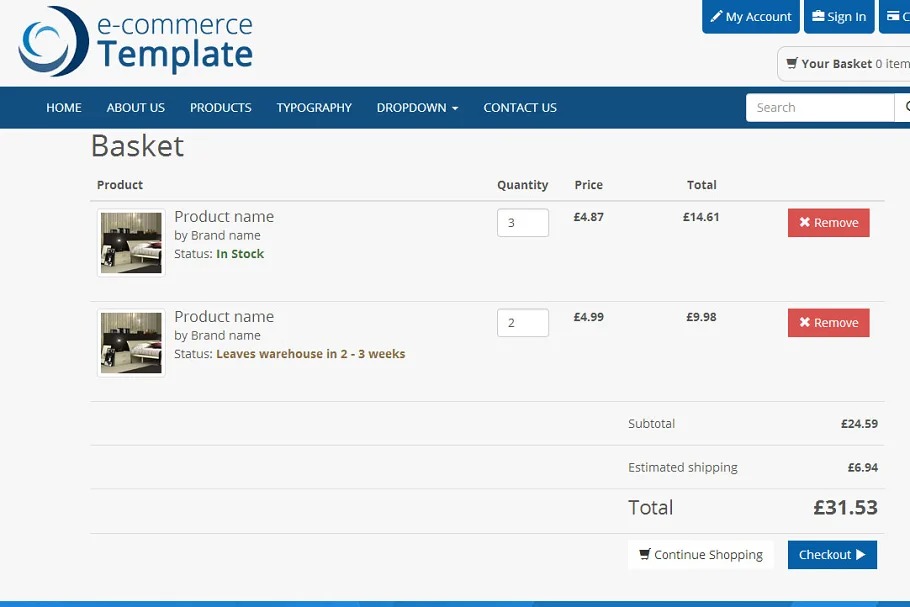Open My Account page
Viewport: 910px width, 607px height.
pyautogui.click(x=751, y=17)
